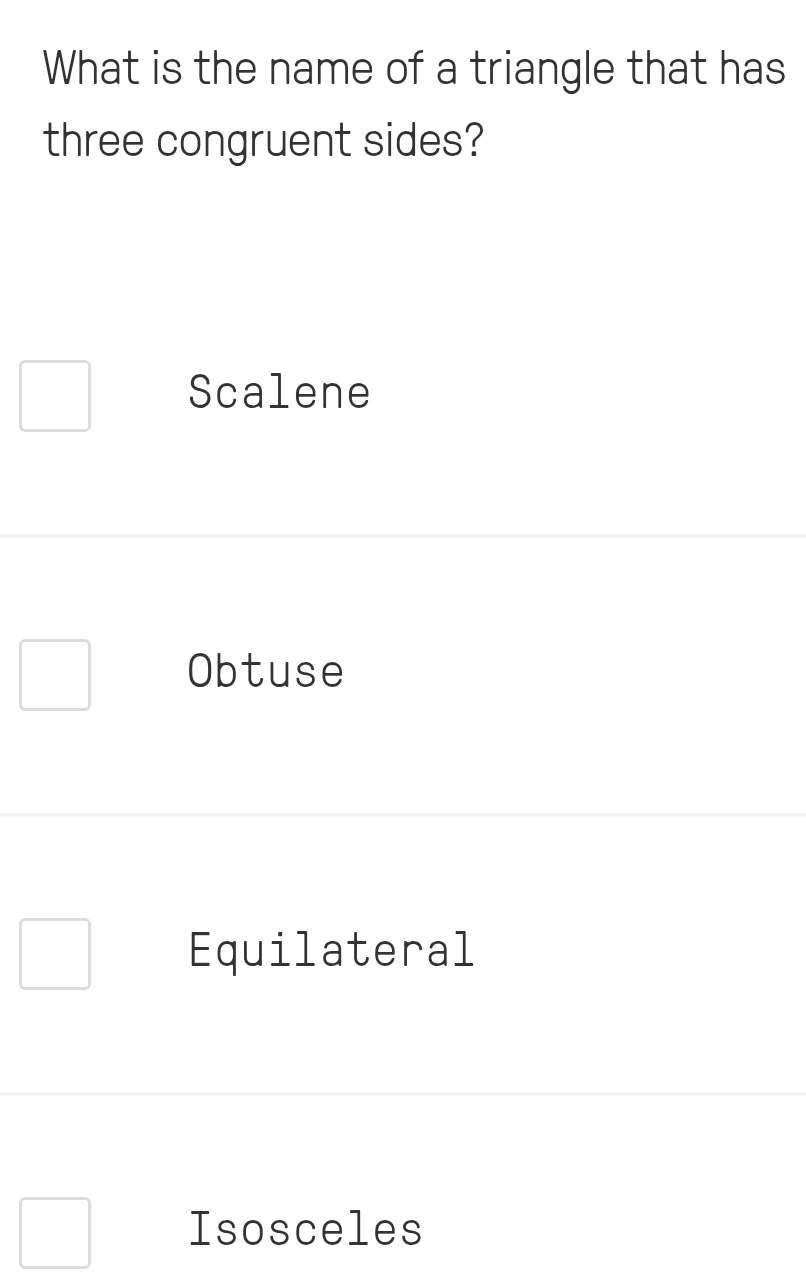Click the divider between Equilateral and Isosceles
806x1288 pixels.
[403, 1094]
